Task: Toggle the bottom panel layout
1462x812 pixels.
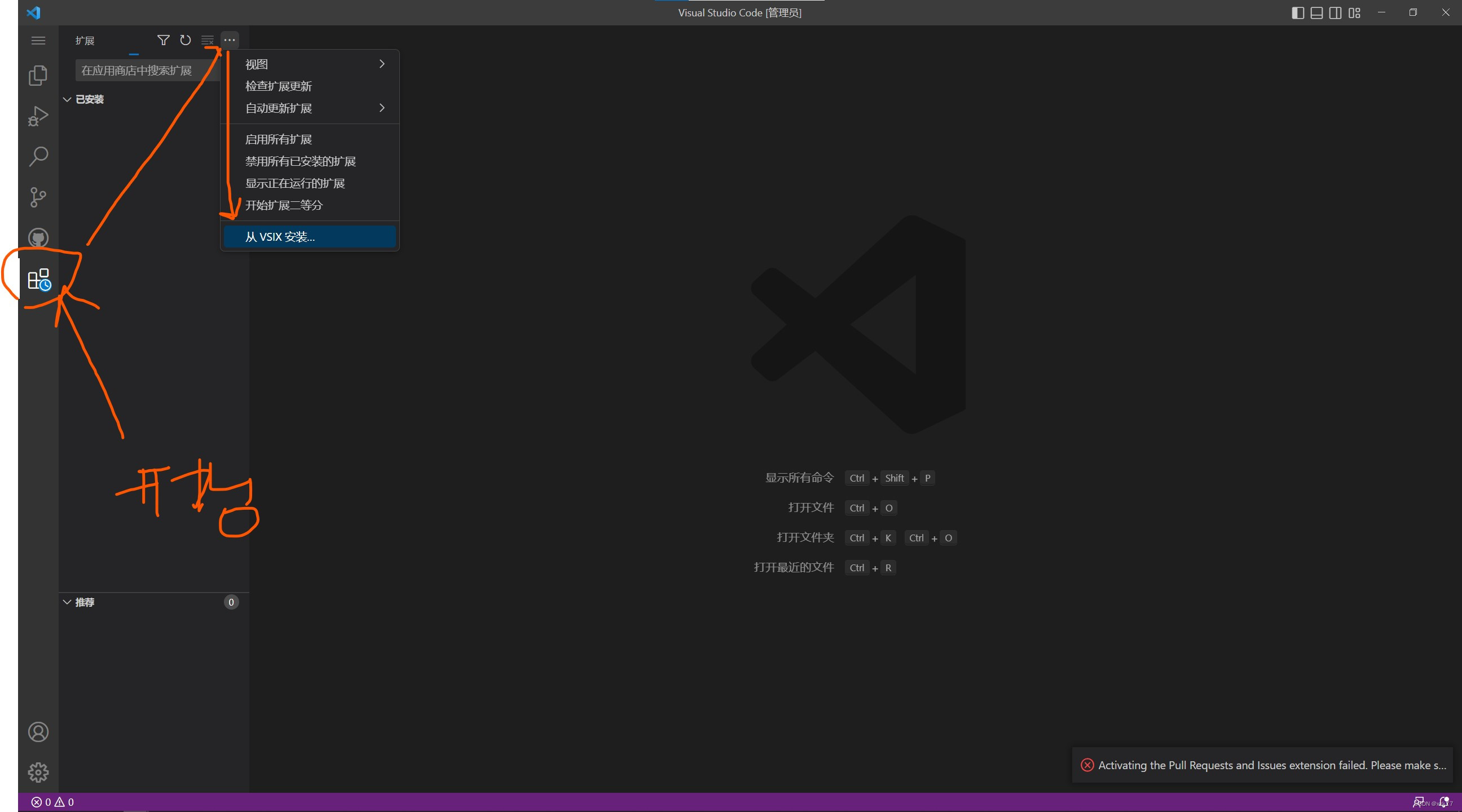Action: pos(1316,12)
